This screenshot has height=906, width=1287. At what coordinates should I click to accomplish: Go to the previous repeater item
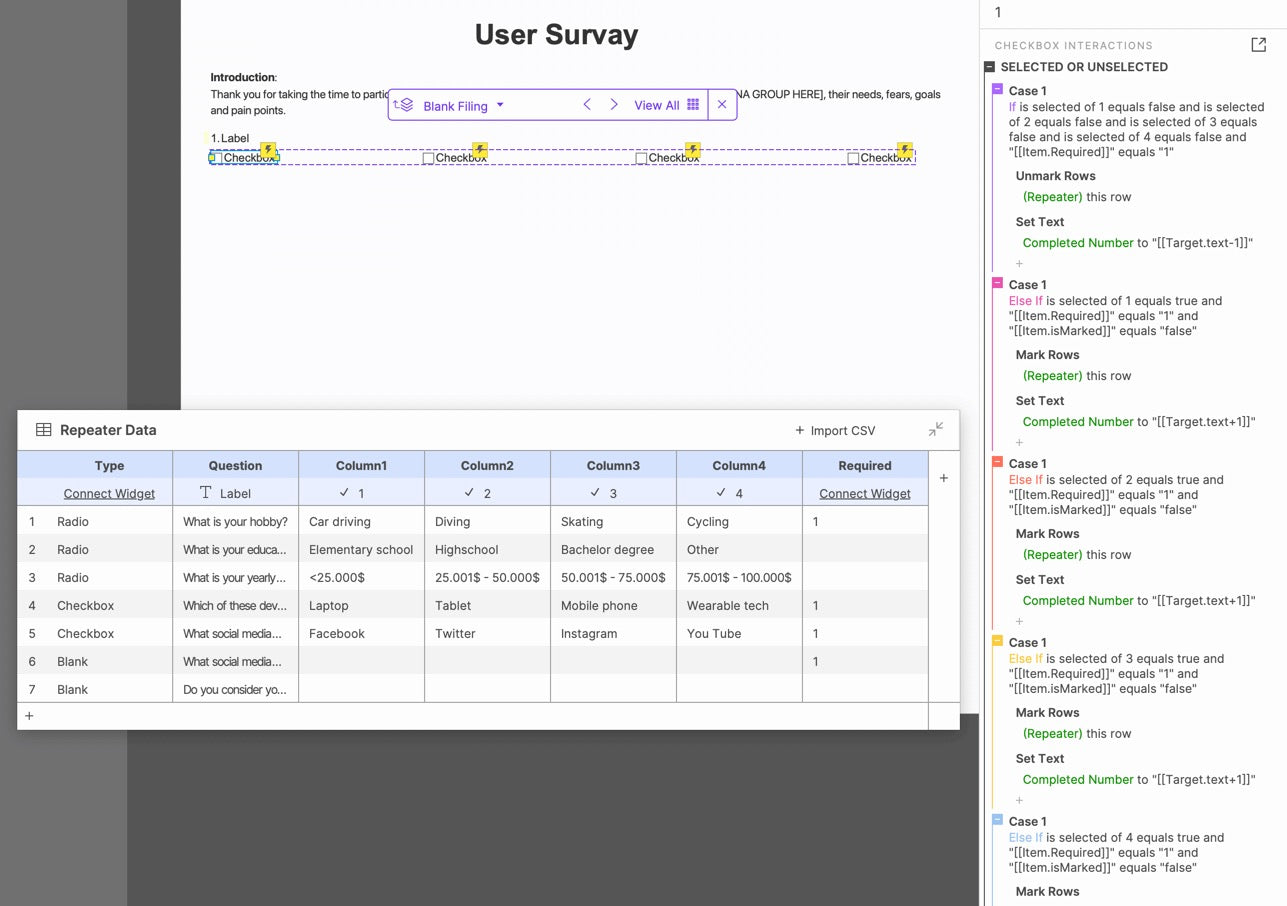587,105
